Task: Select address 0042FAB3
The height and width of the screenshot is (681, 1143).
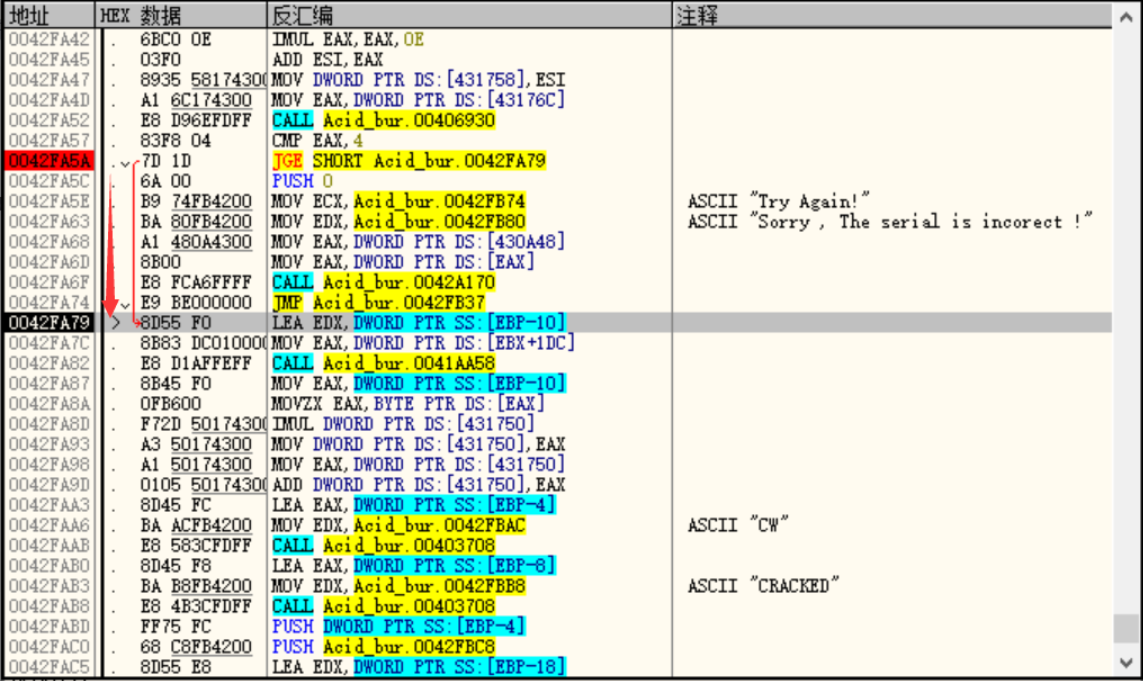Action: [49, 585]
